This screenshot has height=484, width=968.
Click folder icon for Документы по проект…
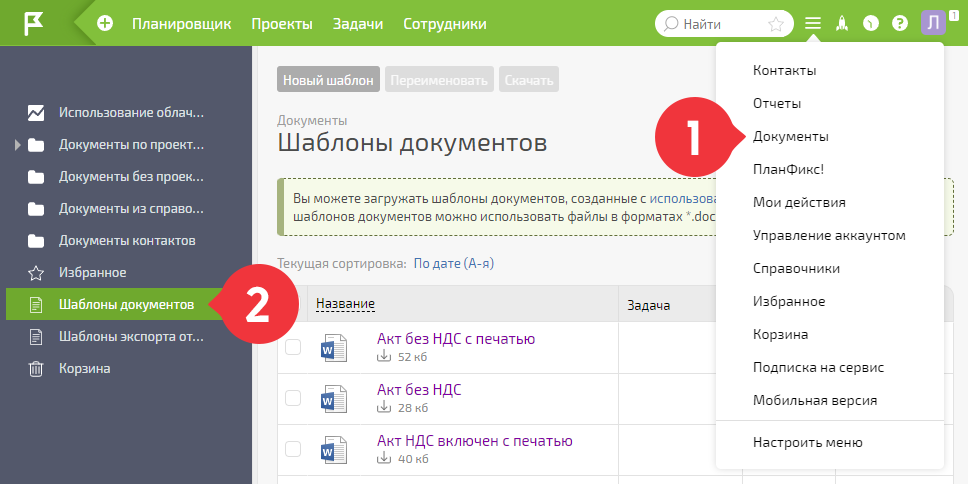[36, 145]
